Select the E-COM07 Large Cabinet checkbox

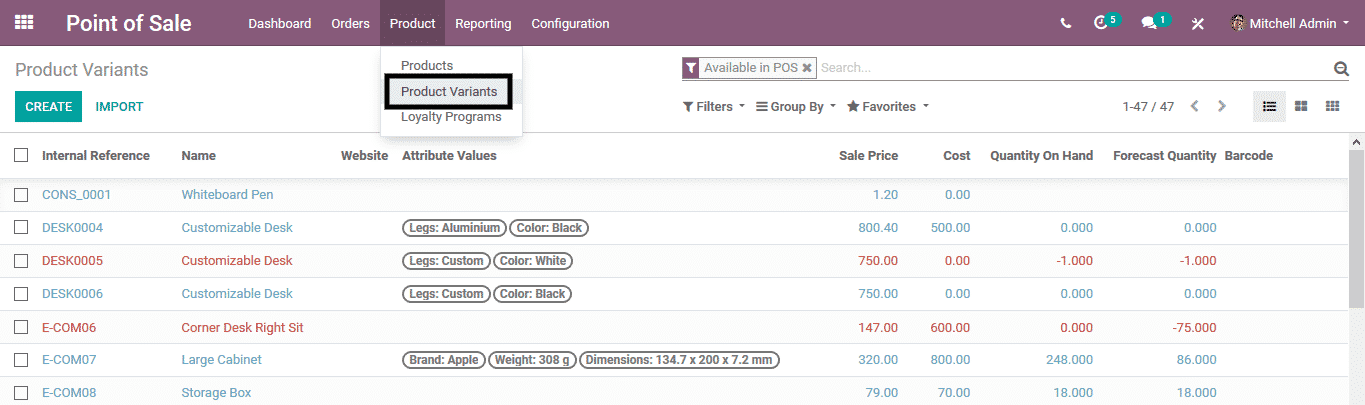(x=21, y=359)
